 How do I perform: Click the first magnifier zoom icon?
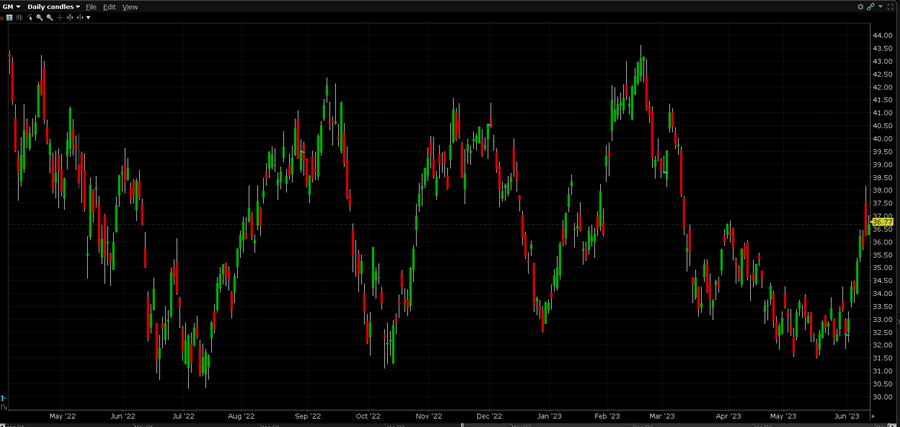(39, 17)
